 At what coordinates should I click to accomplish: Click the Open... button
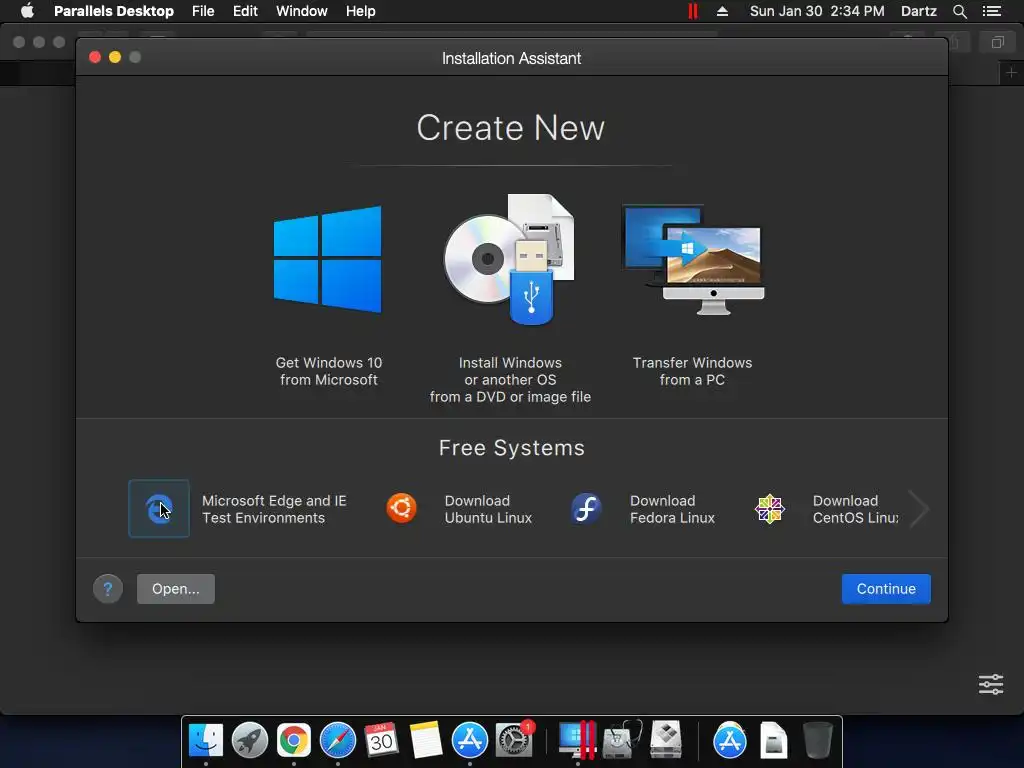pos(176,589)
